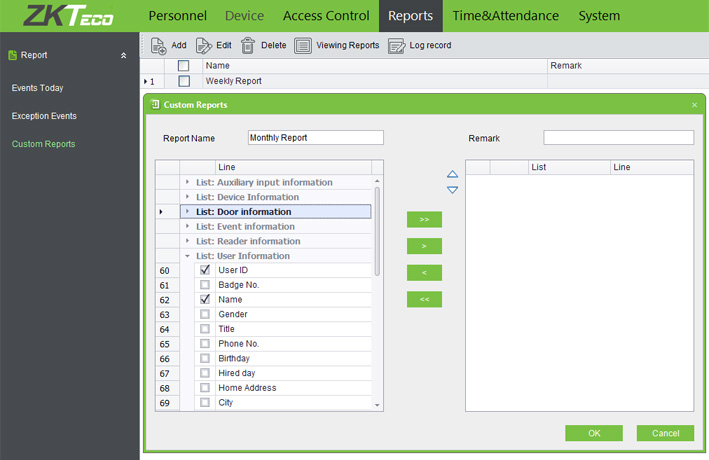Image resolution: width=709 pixels, height=460 pixels.
Task: Open Exception Events in sidebar
Action: coord(44,116)
